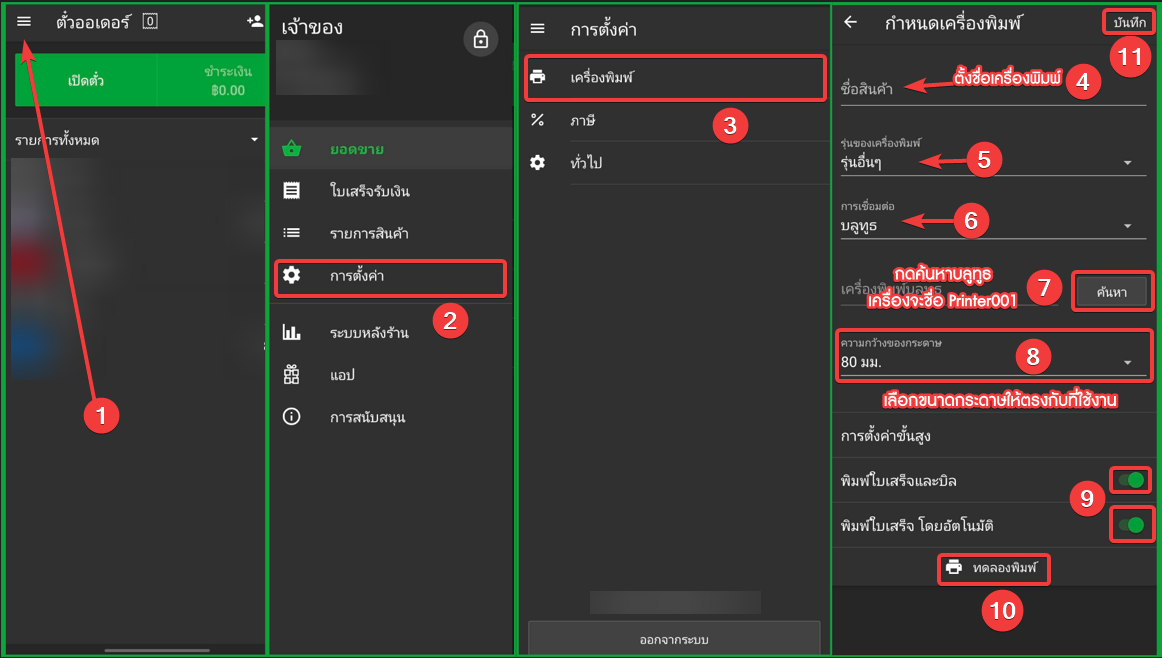Tap ทดลองพิมพ์ test print button
The image size is (1162, 658).
(x=994, y=568)
